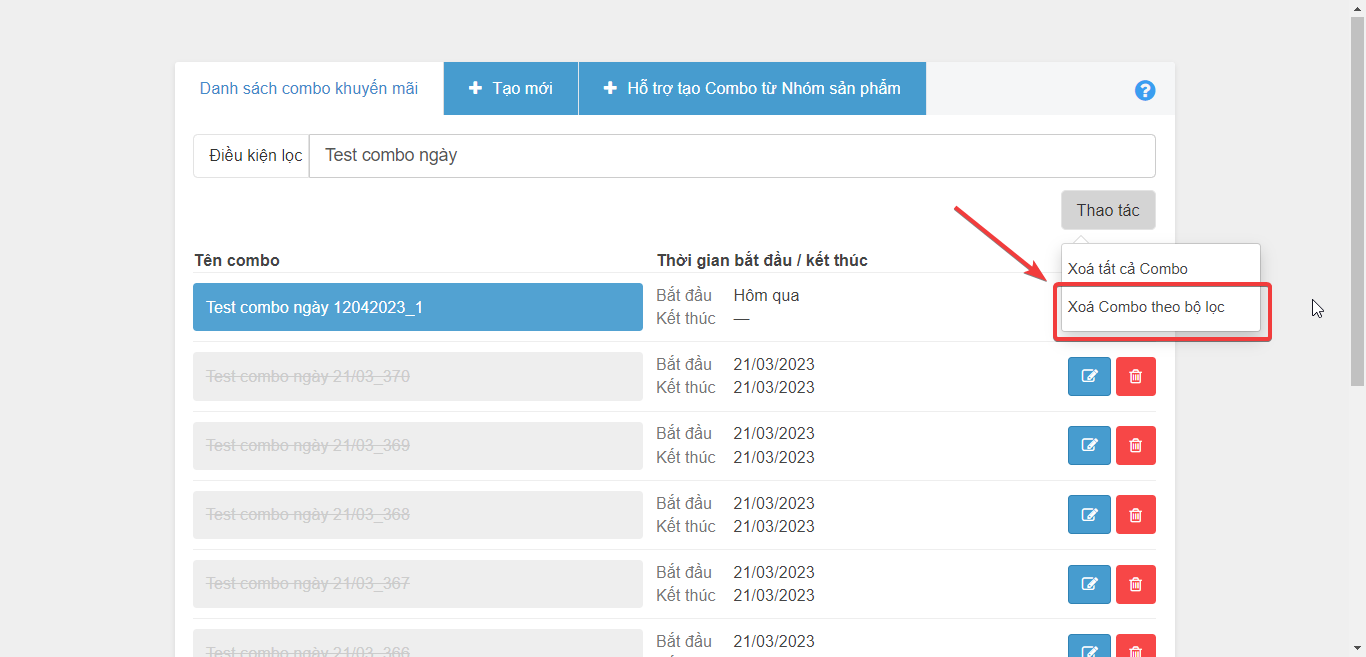Edit combo Test combo ngày 21/03_370
Viewport: 1366px width, 657px height.
(1089, 377)
